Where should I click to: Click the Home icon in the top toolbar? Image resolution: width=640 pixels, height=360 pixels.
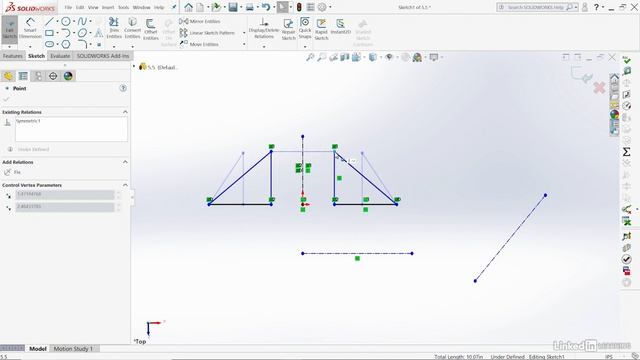[188, 7]
